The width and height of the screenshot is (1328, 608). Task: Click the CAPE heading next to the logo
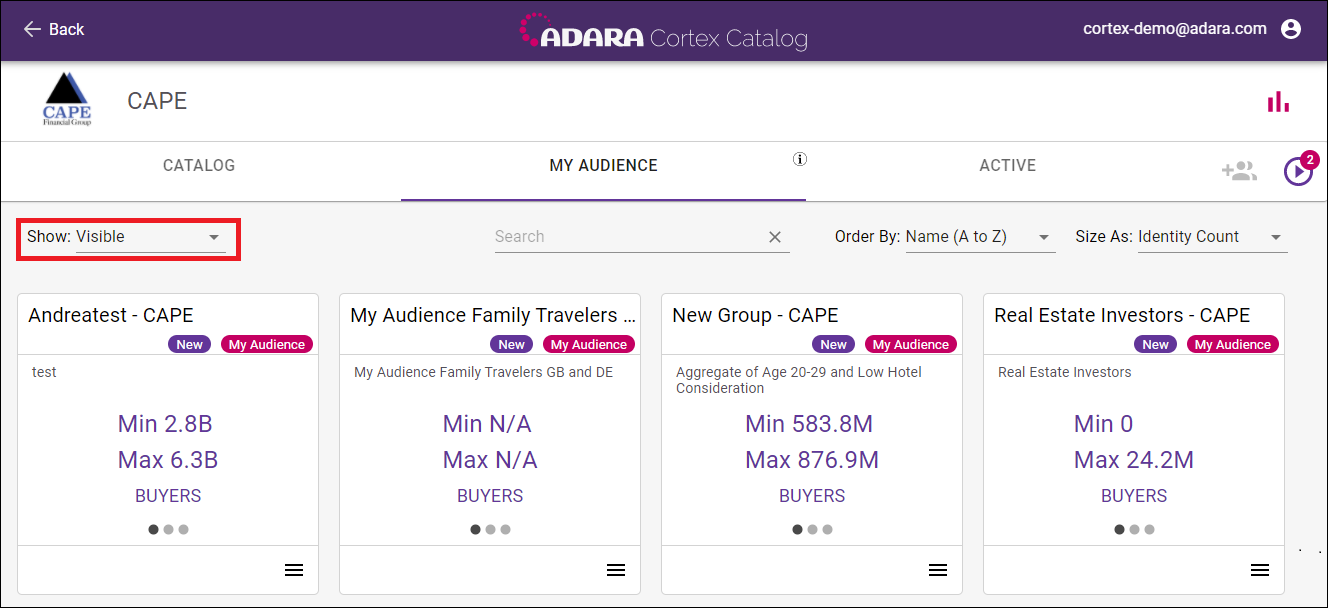coord(157,101)
